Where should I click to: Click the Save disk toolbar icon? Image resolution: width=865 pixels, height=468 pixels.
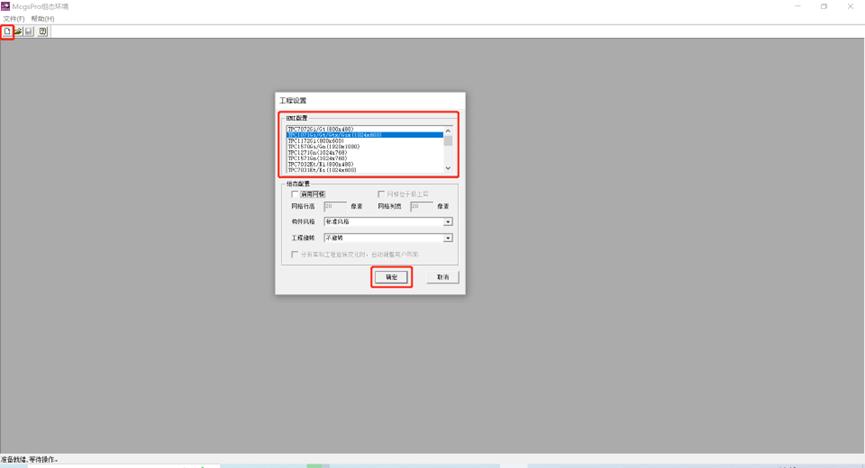(29, 31)
